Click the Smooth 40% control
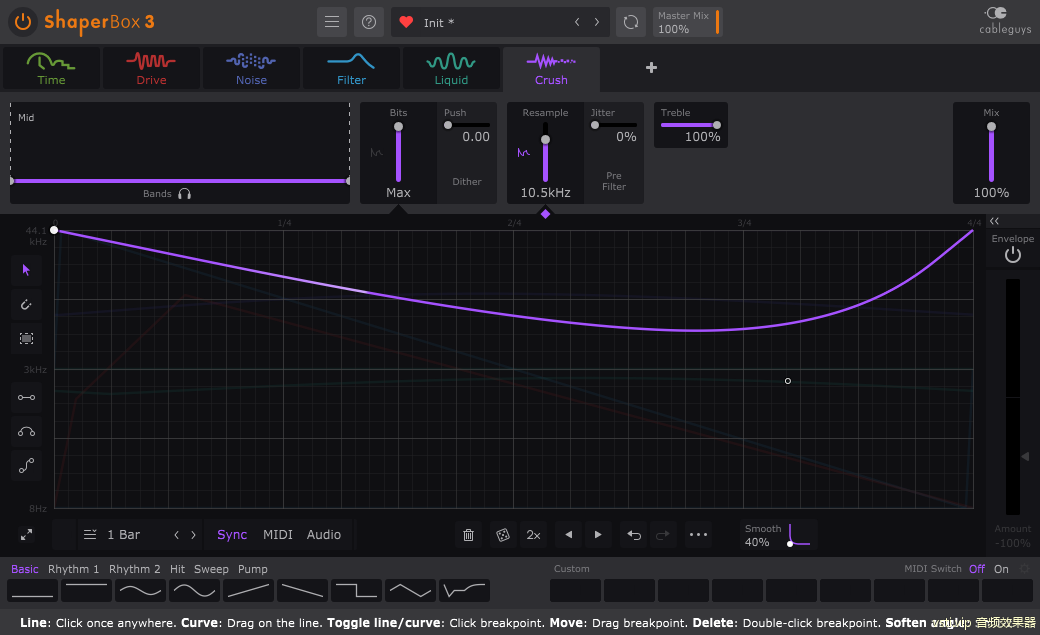Image resolution: width=1040 pixels, height=635 pixels. (x=779, y=535)
